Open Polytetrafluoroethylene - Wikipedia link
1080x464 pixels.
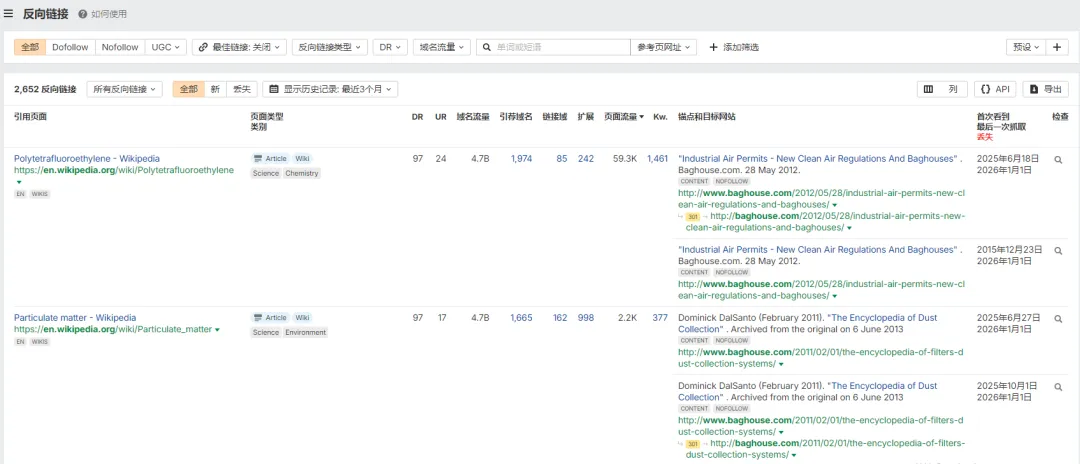pyautogui.click(x=86, y=158)
